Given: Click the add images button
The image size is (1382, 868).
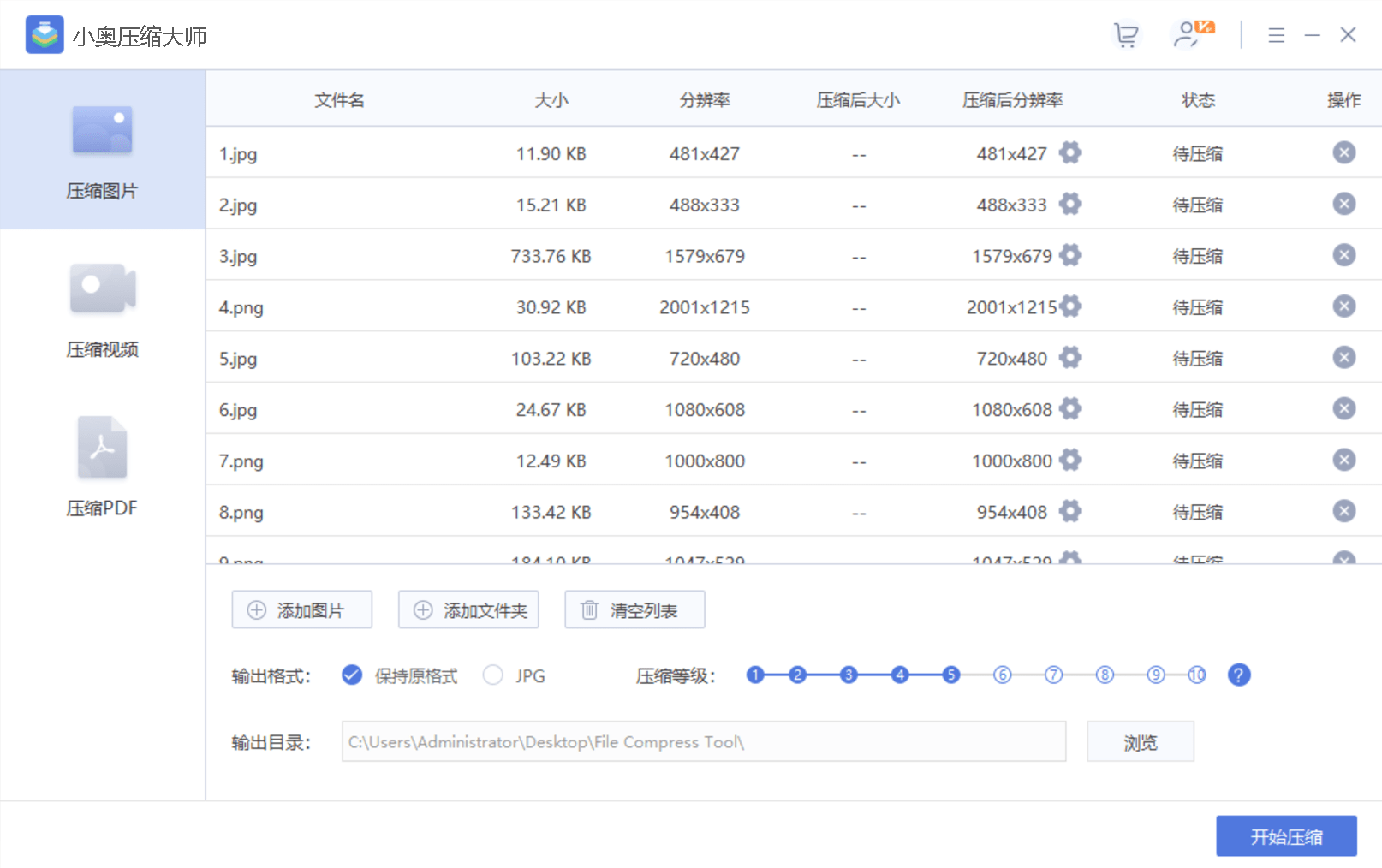Looking at the screenshot, I should (x=301, y=609).
